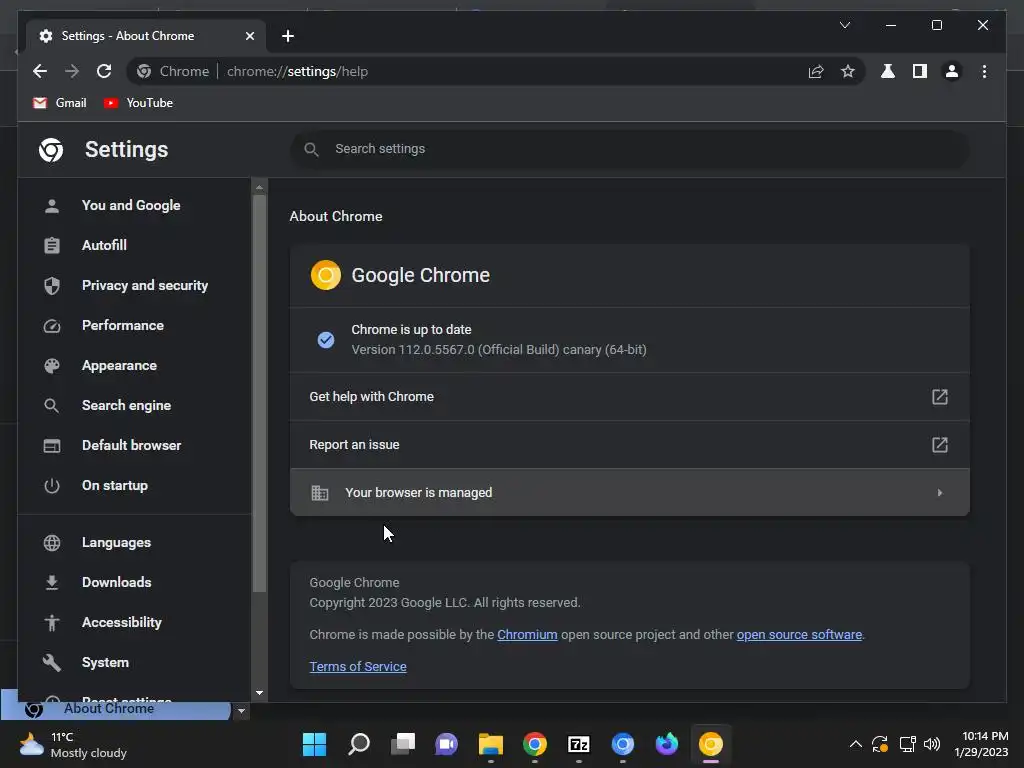This screenshot has width=1024, height=768.
Task: Click the share this page icon
Action: (816, 71)
